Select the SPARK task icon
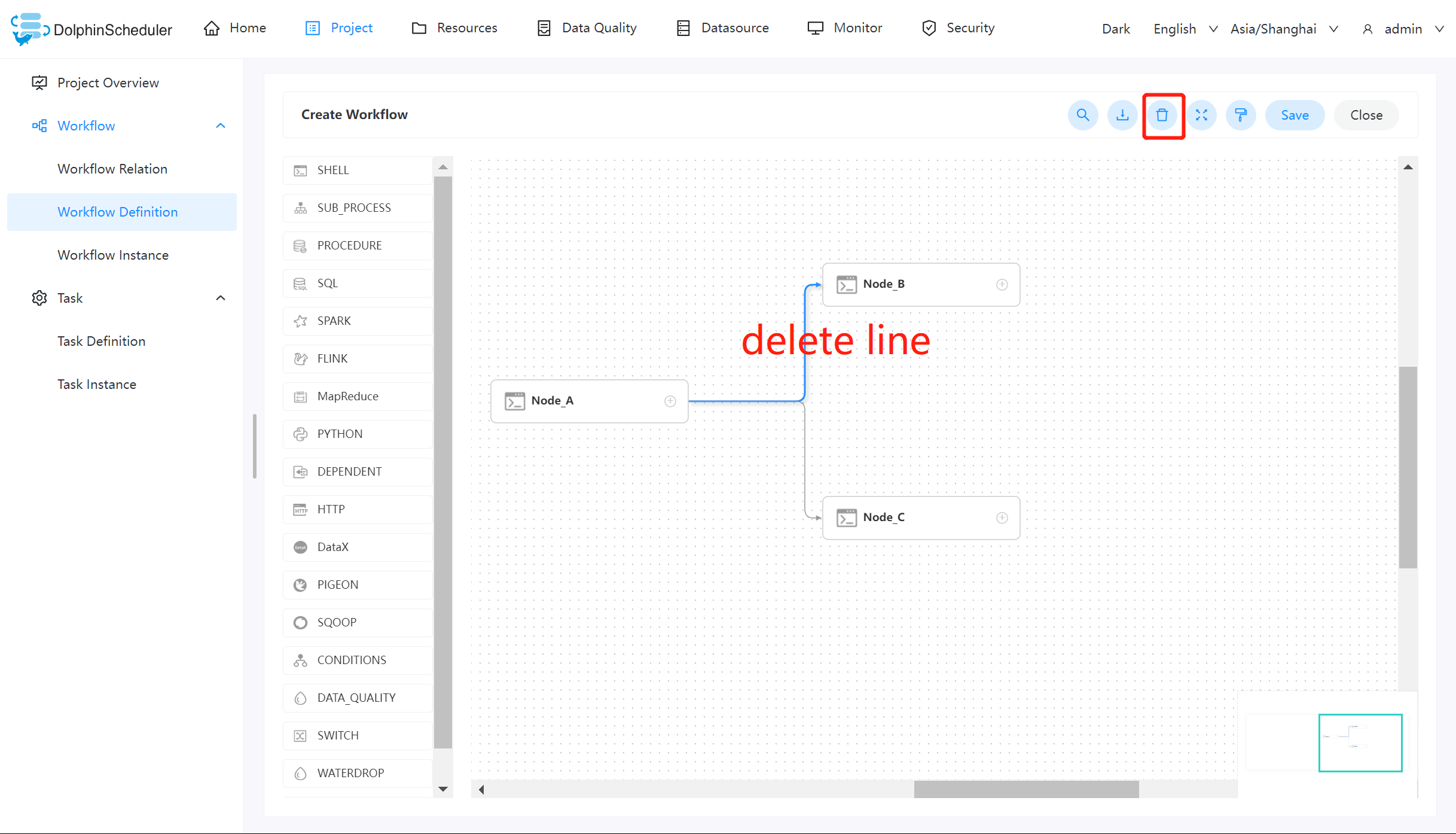 [301, 321]
